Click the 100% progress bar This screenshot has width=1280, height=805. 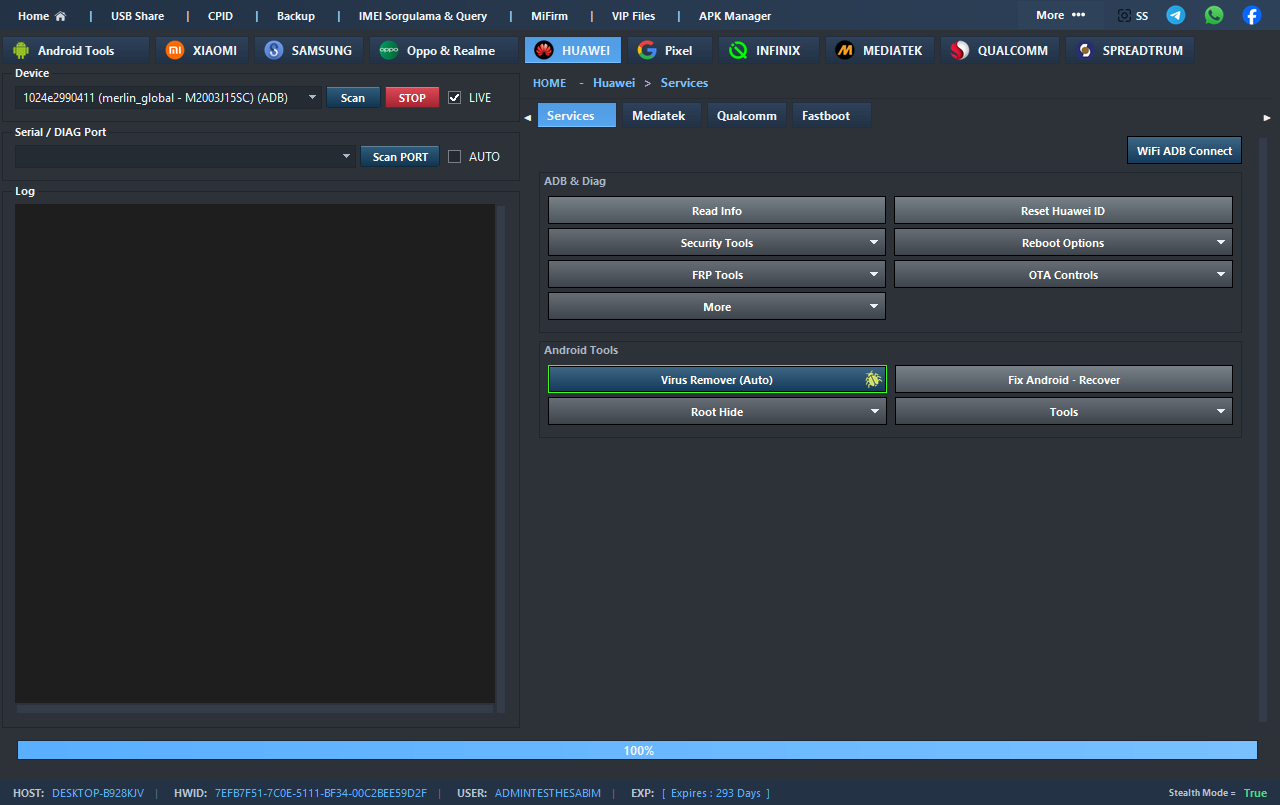point(637,750)
